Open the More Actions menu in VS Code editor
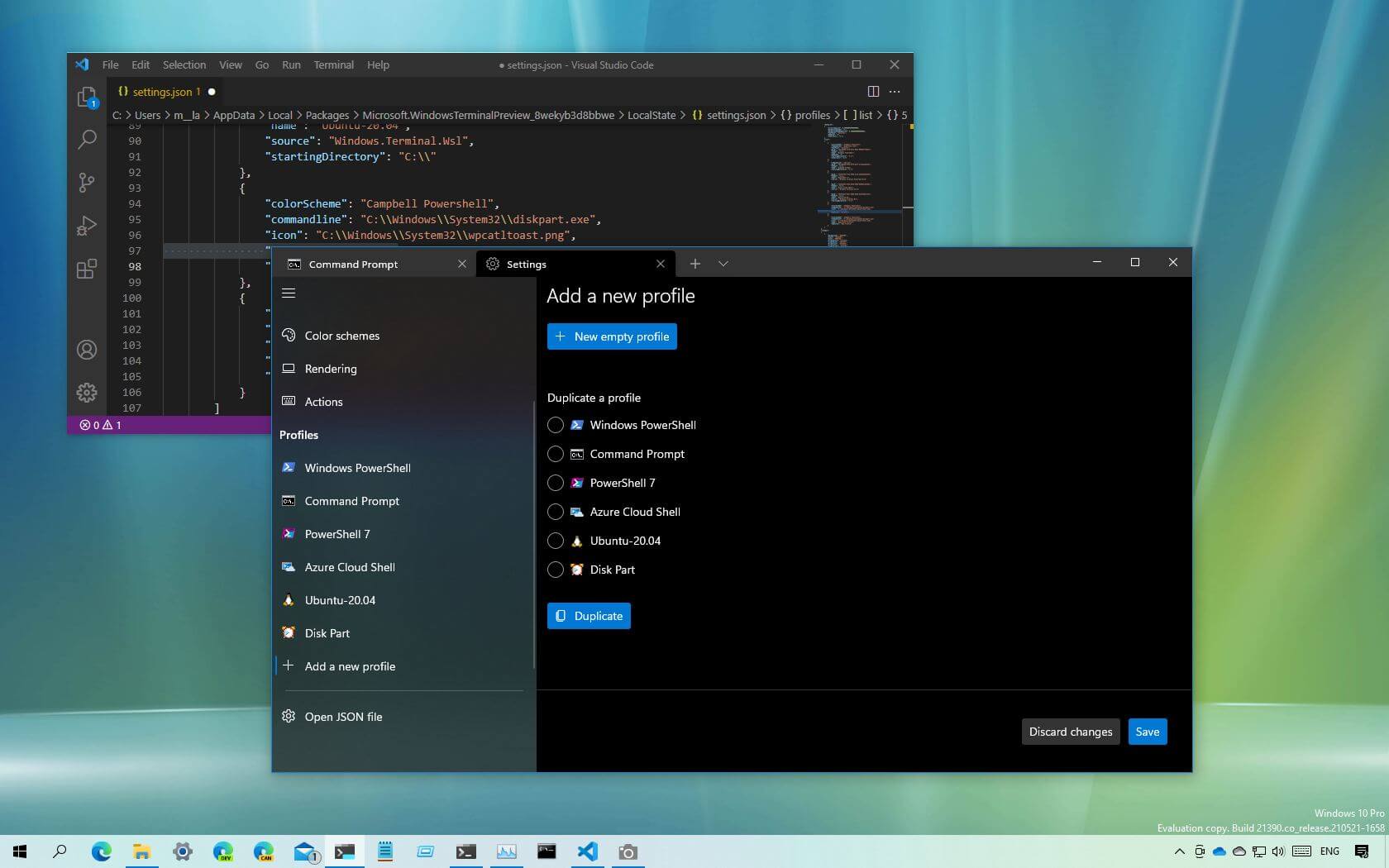Screen dimensions: 1389x868 tap(895, 92)
